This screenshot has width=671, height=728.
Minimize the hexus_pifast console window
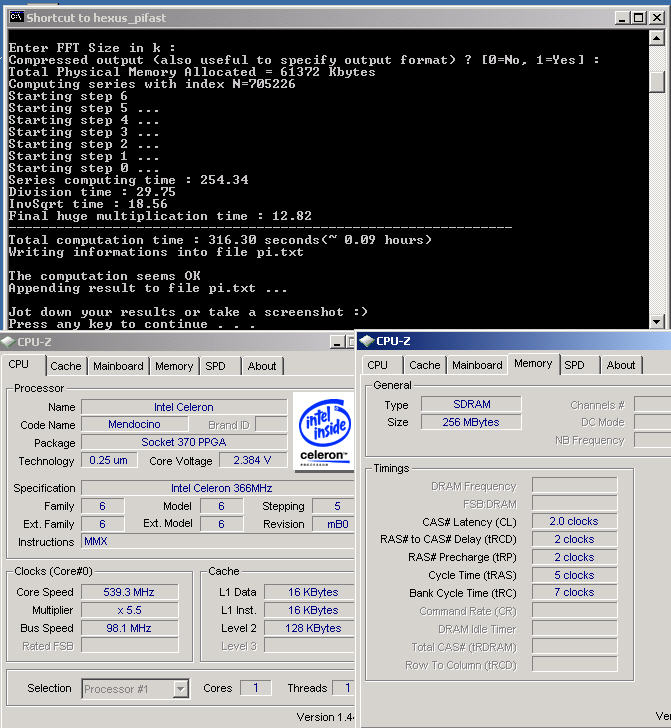622,18
